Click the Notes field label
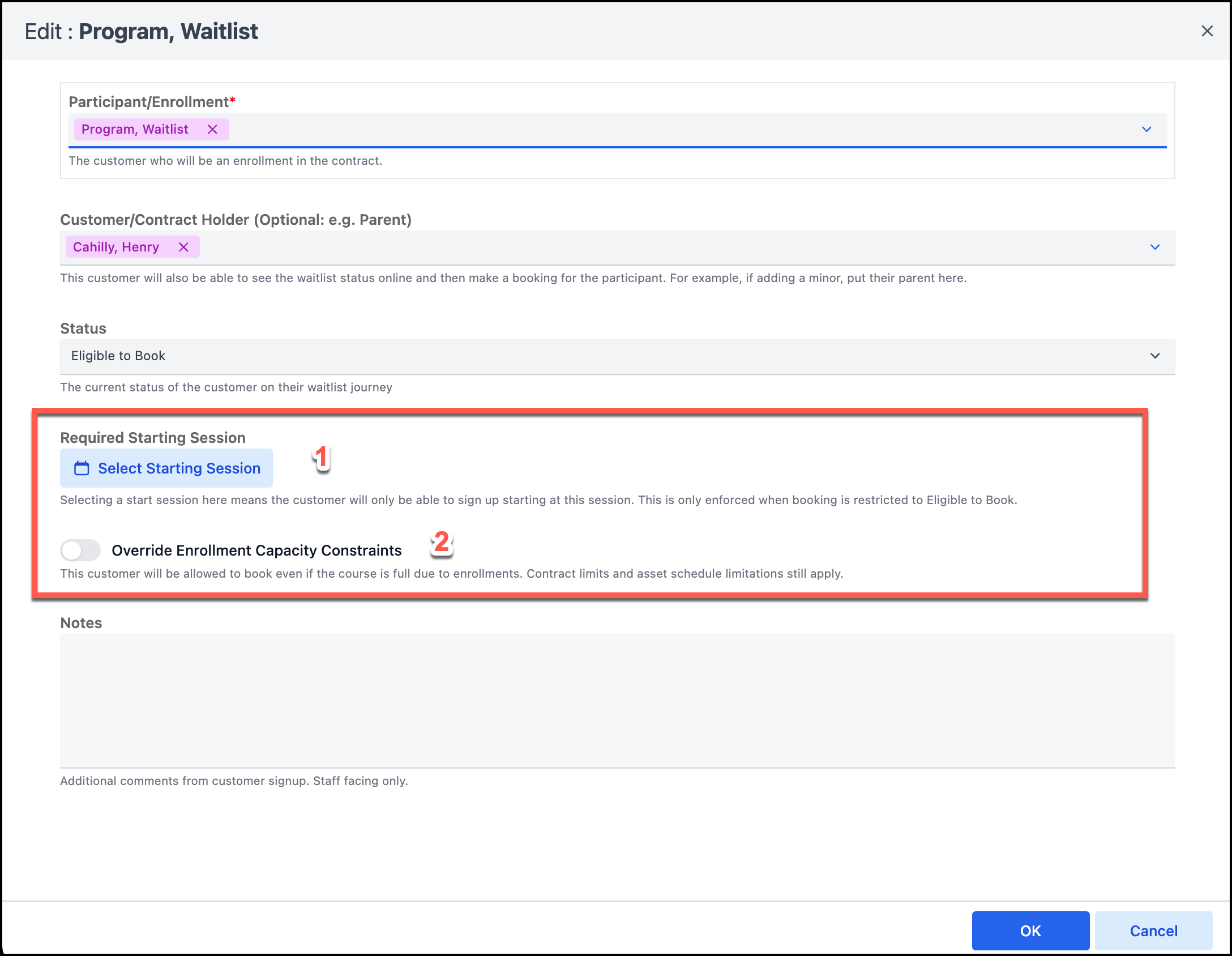 coord(81,623)
